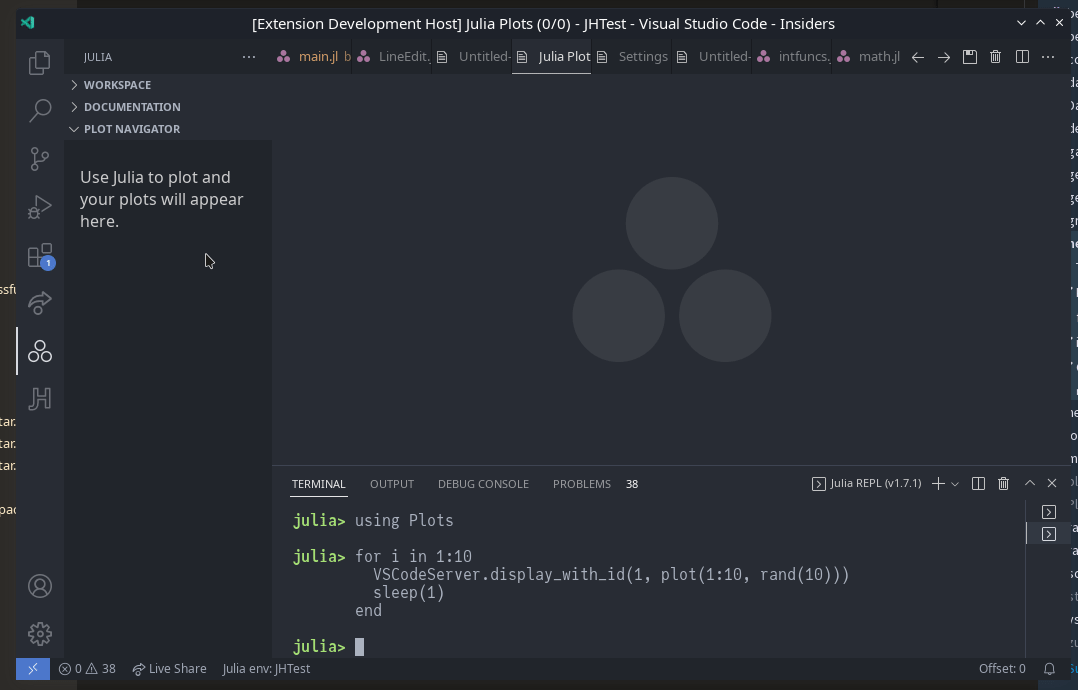Switch to PROBLEMS panel tab
Image resolution: width=1078 pixels, height=690 pixels.
[x=582, y=484]
